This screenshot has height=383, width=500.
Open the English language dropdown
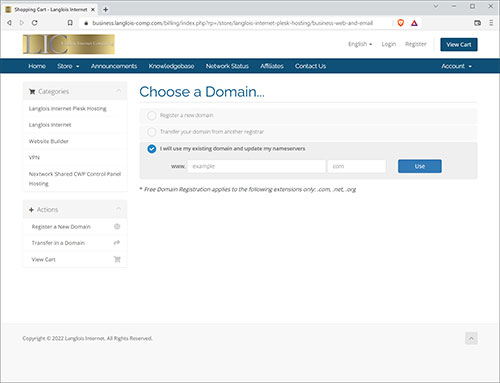pyautogui.click(x=360, y=44)
